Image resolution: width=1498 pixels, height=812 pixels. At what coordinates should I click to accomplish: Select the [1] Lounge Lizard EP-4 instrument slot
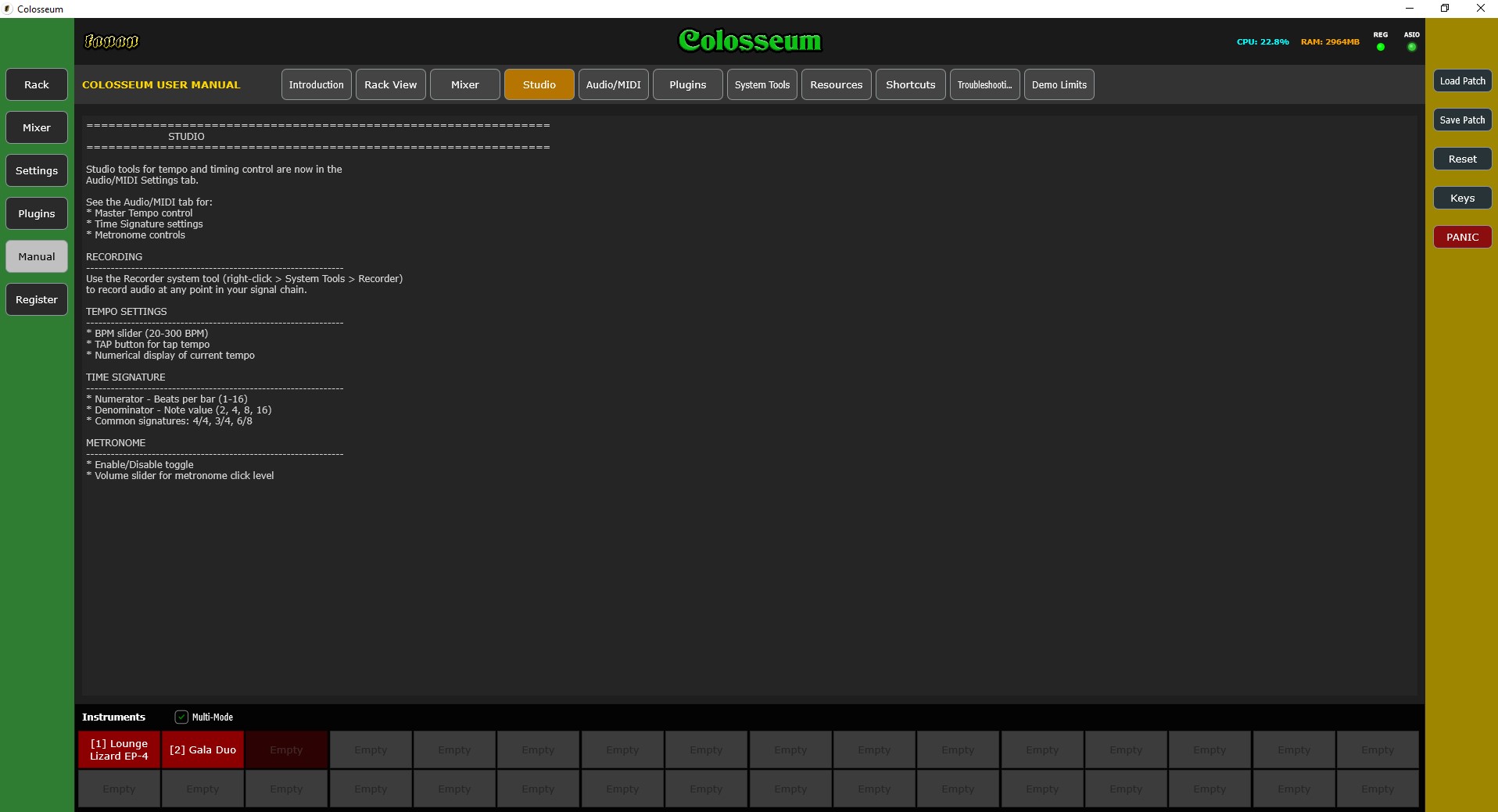tap(119, 749)
